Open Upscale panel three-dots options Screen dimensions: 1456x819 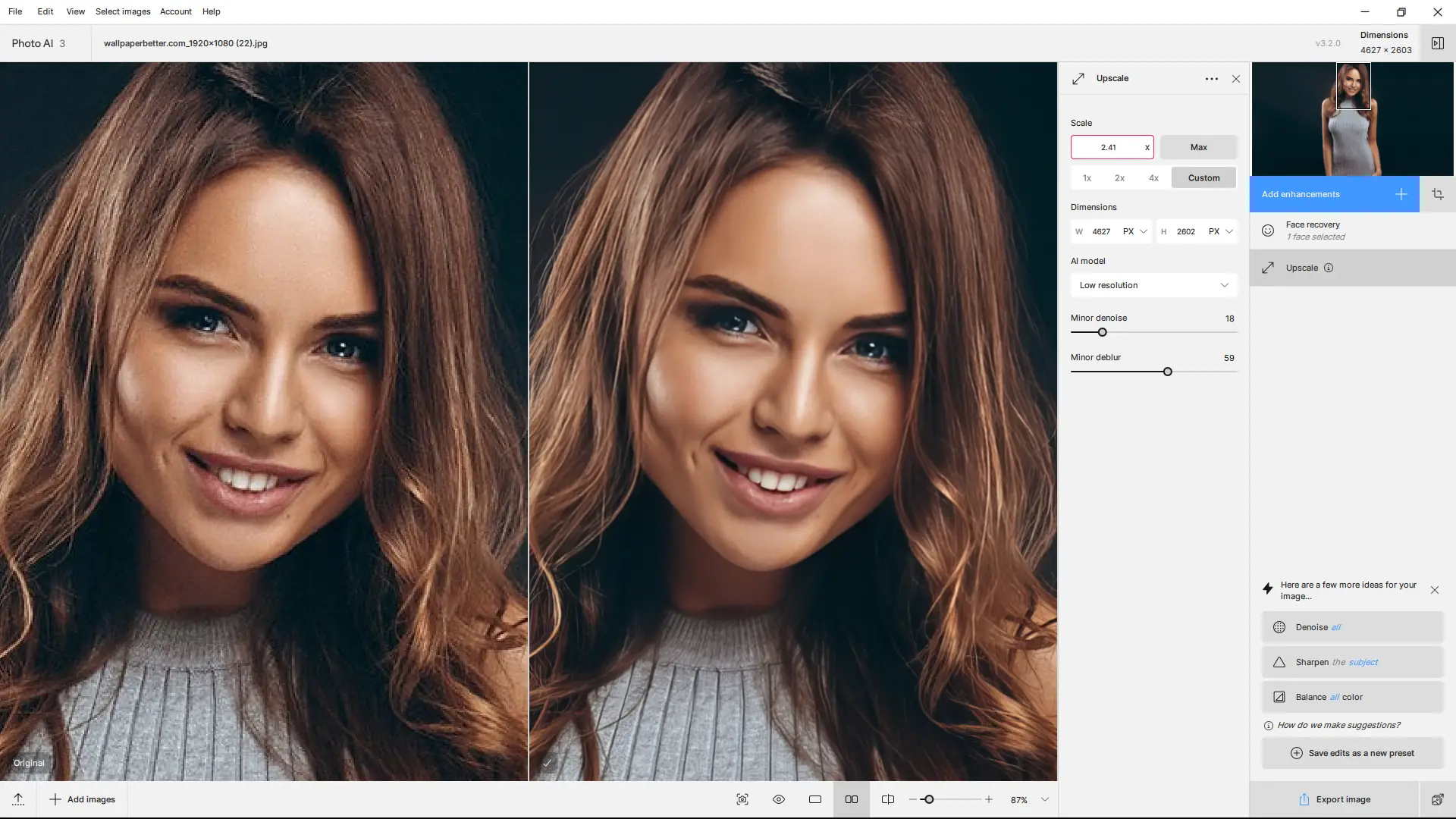[1211, 79]
